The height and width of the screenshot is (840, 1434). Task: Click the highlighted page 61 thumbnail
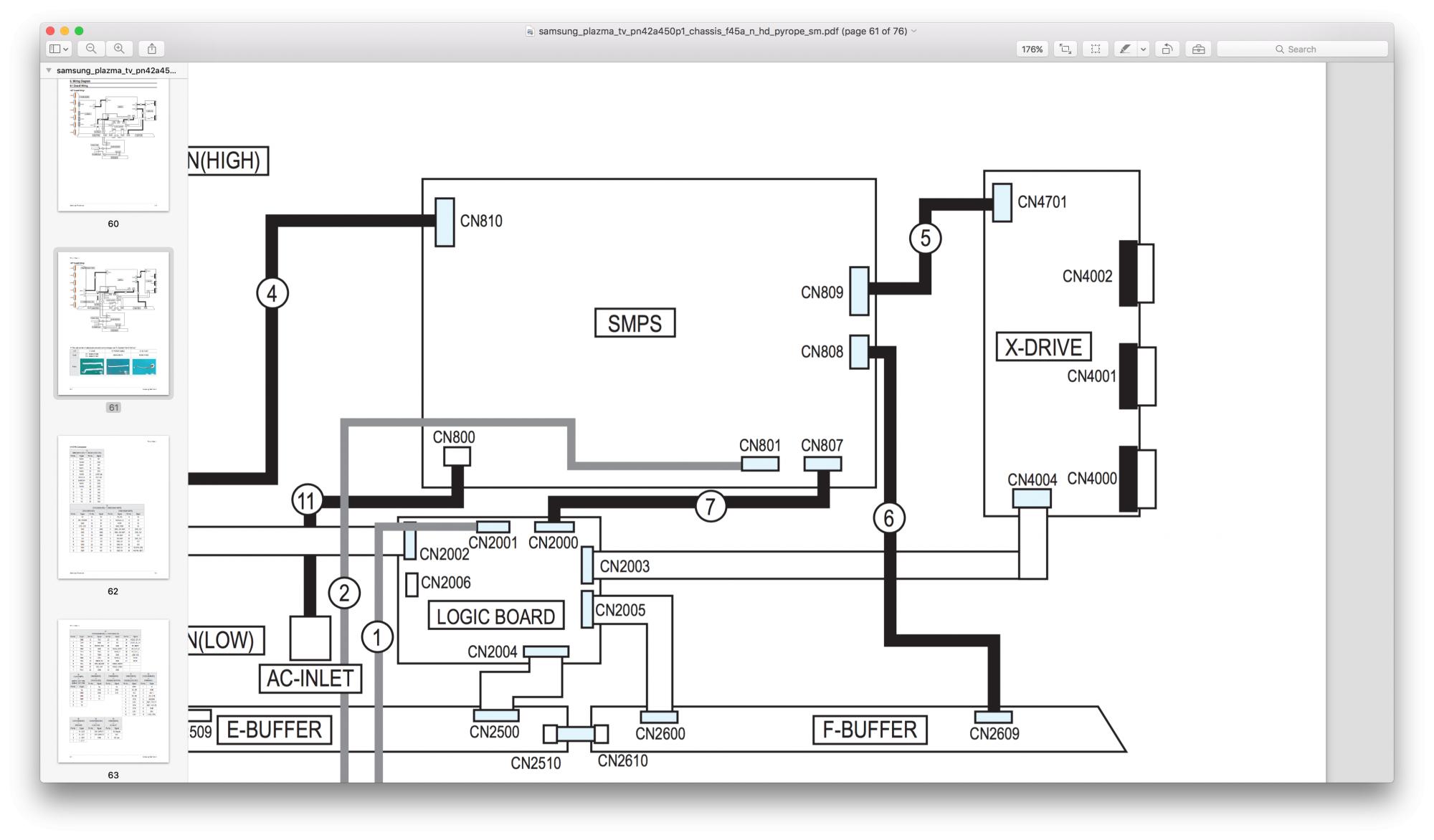pos(113,323)
